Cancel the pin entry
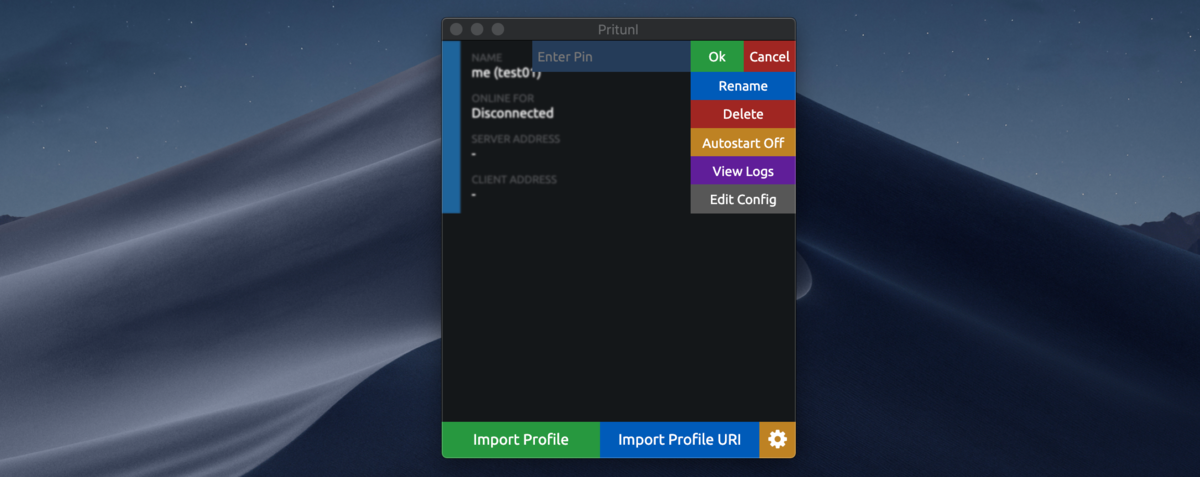This screenshot has width=1200, height=477. pyautogui.click(x=770, y=57)
